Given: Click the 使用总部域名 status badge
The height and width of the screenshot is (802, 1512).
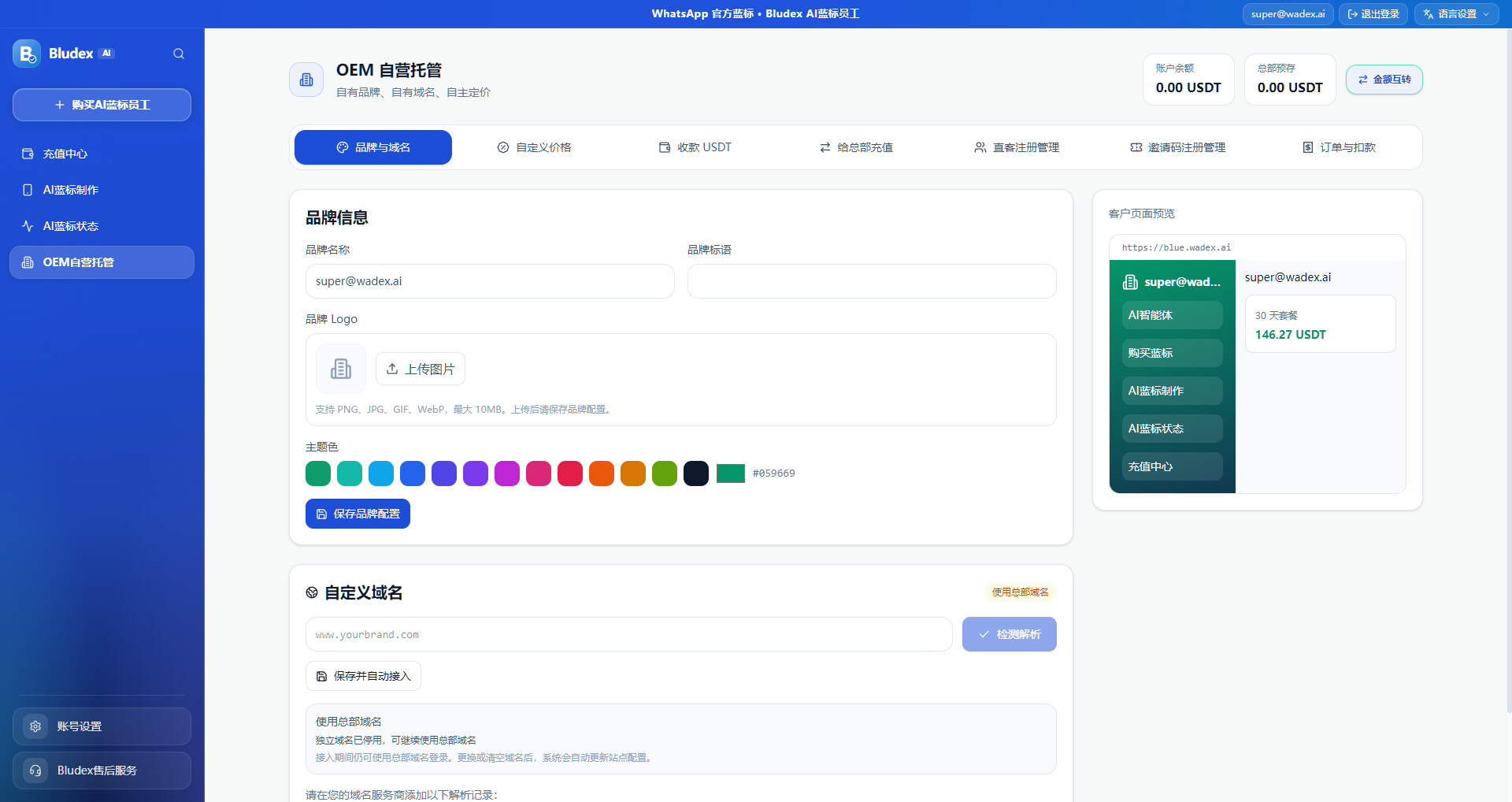Looking at the screenshot, I should tap(1020, 592).
